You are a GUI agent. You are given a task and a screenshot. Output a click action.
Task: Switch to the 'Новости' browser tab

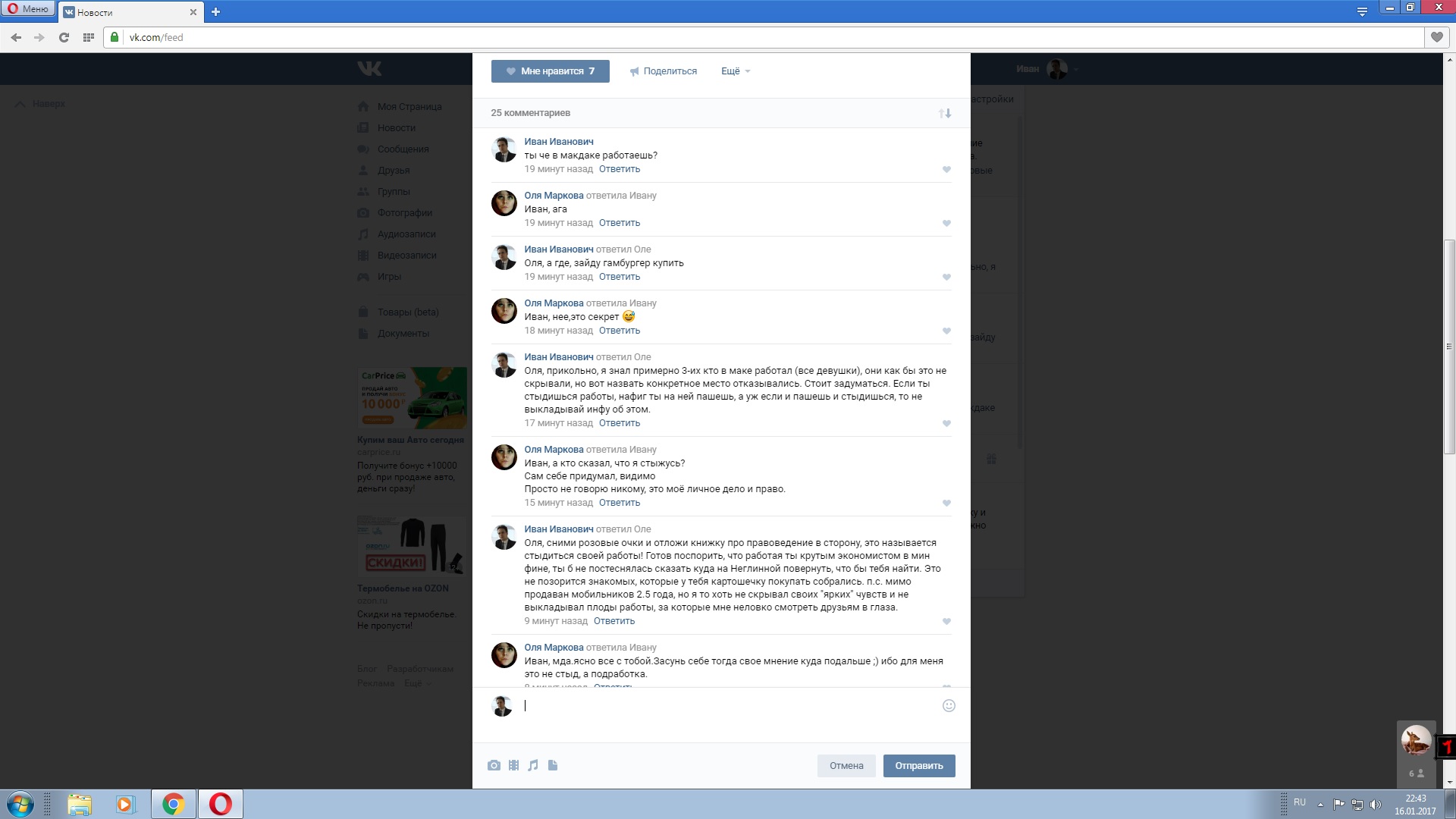(130, 12)
